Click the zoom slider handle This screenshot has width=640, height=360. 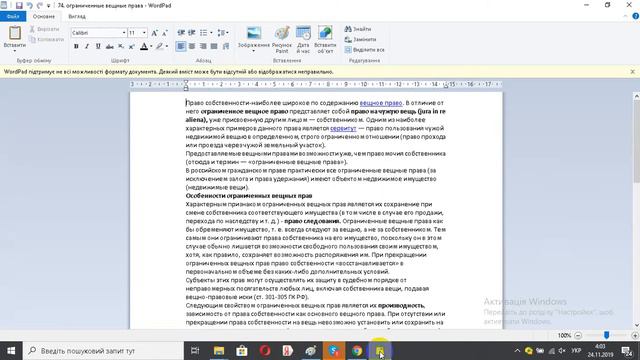point(607,335)
